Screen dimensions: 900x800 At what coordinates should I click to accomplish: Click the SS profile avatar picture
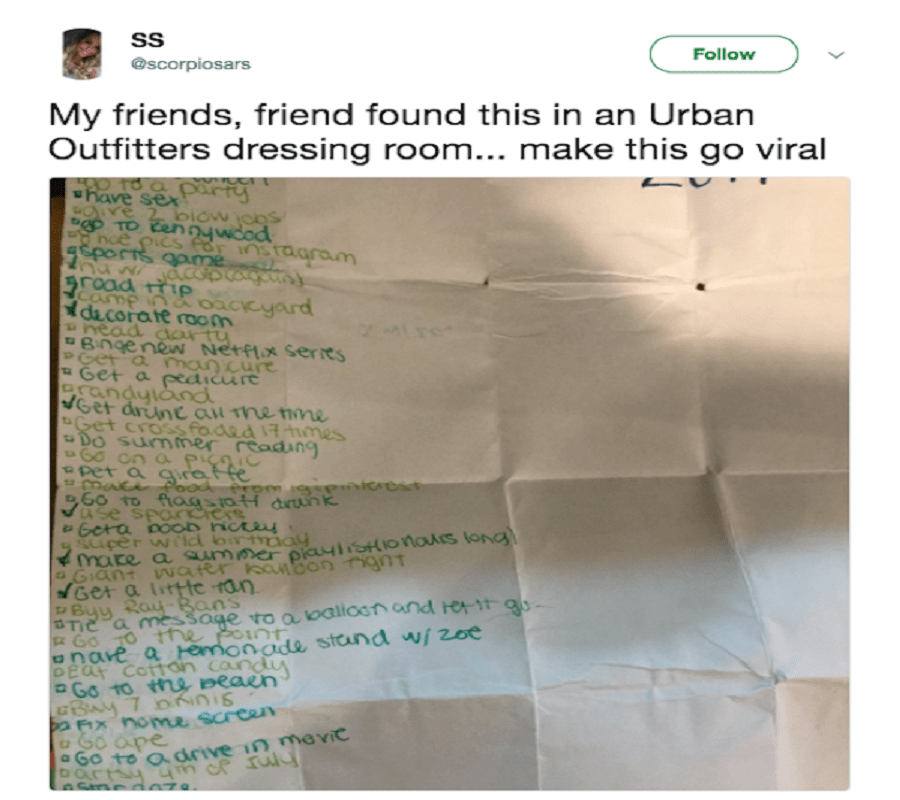click(82, 54)
